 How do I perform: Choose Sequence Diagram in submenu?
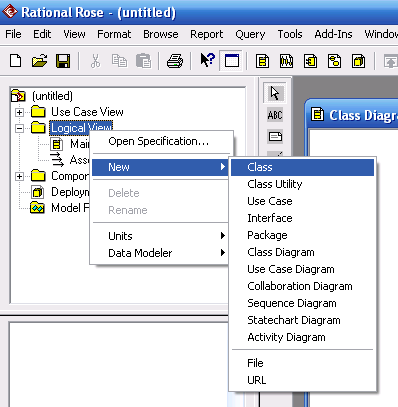(302, 303)
